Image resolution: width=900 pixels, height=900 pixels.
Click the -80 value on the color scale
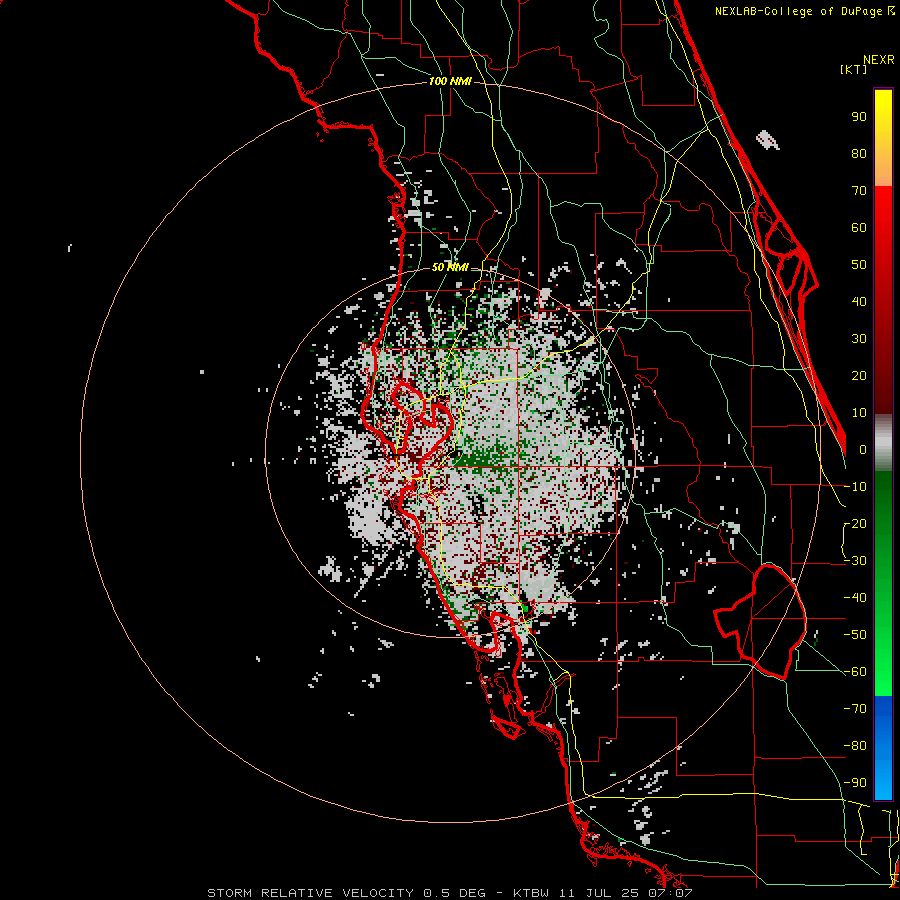[855, 746]
